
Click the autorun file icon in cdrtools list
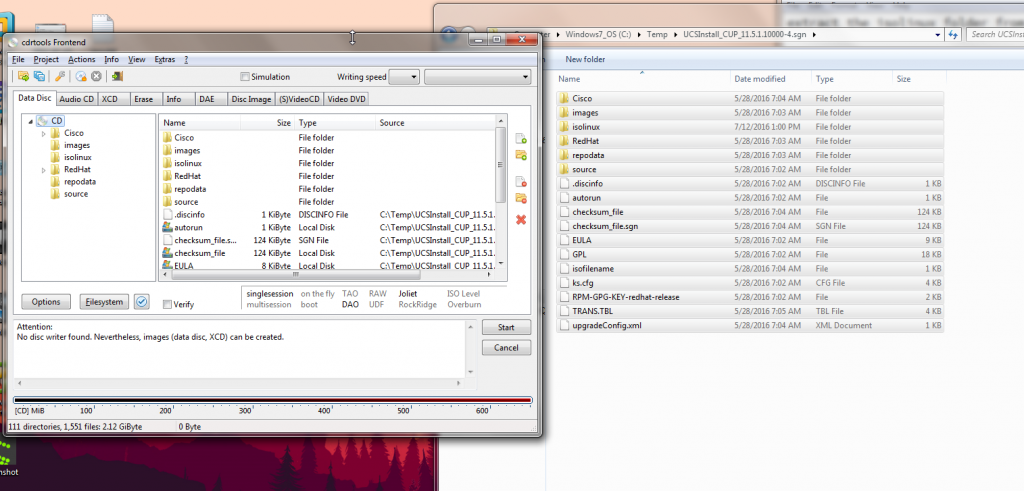167,227
